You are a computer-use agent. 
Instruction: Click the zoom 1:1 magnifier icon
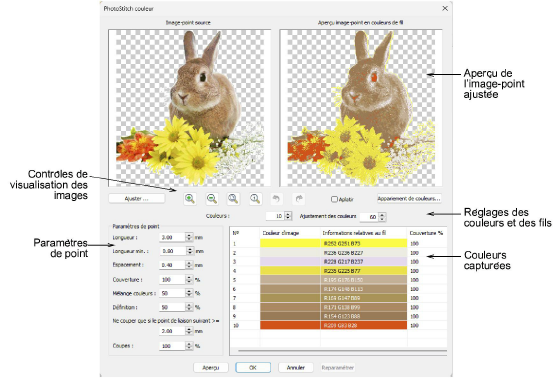pyautogui.click(x=255, y=199)
